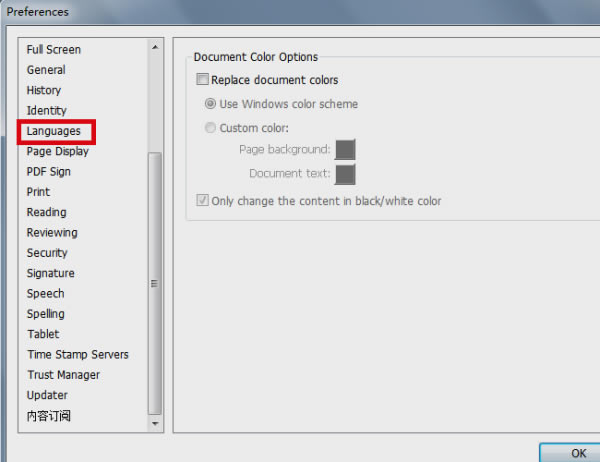Screen dimensions: 600x462
Task: Open the Tablet preferences
Action: (43, 334)
